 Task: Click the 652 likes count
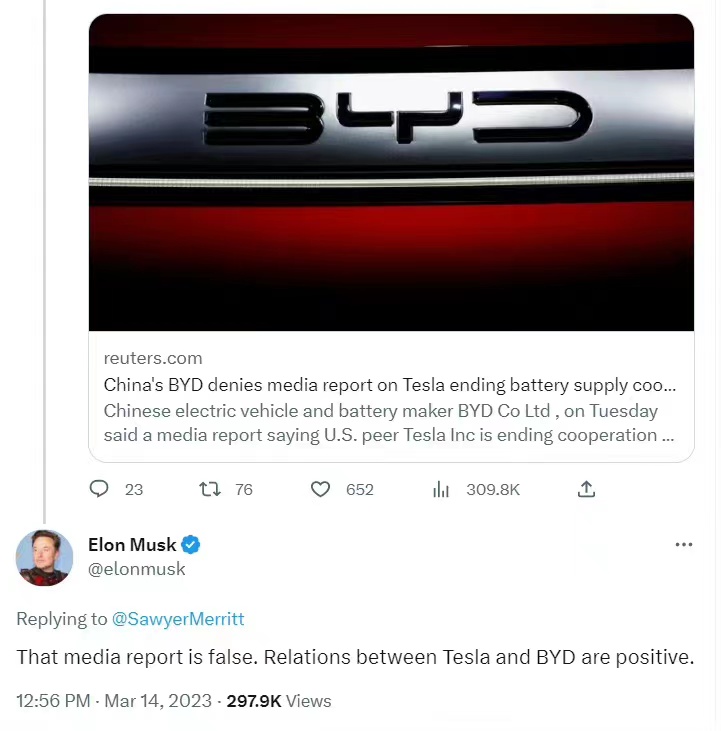click(359, 489)
